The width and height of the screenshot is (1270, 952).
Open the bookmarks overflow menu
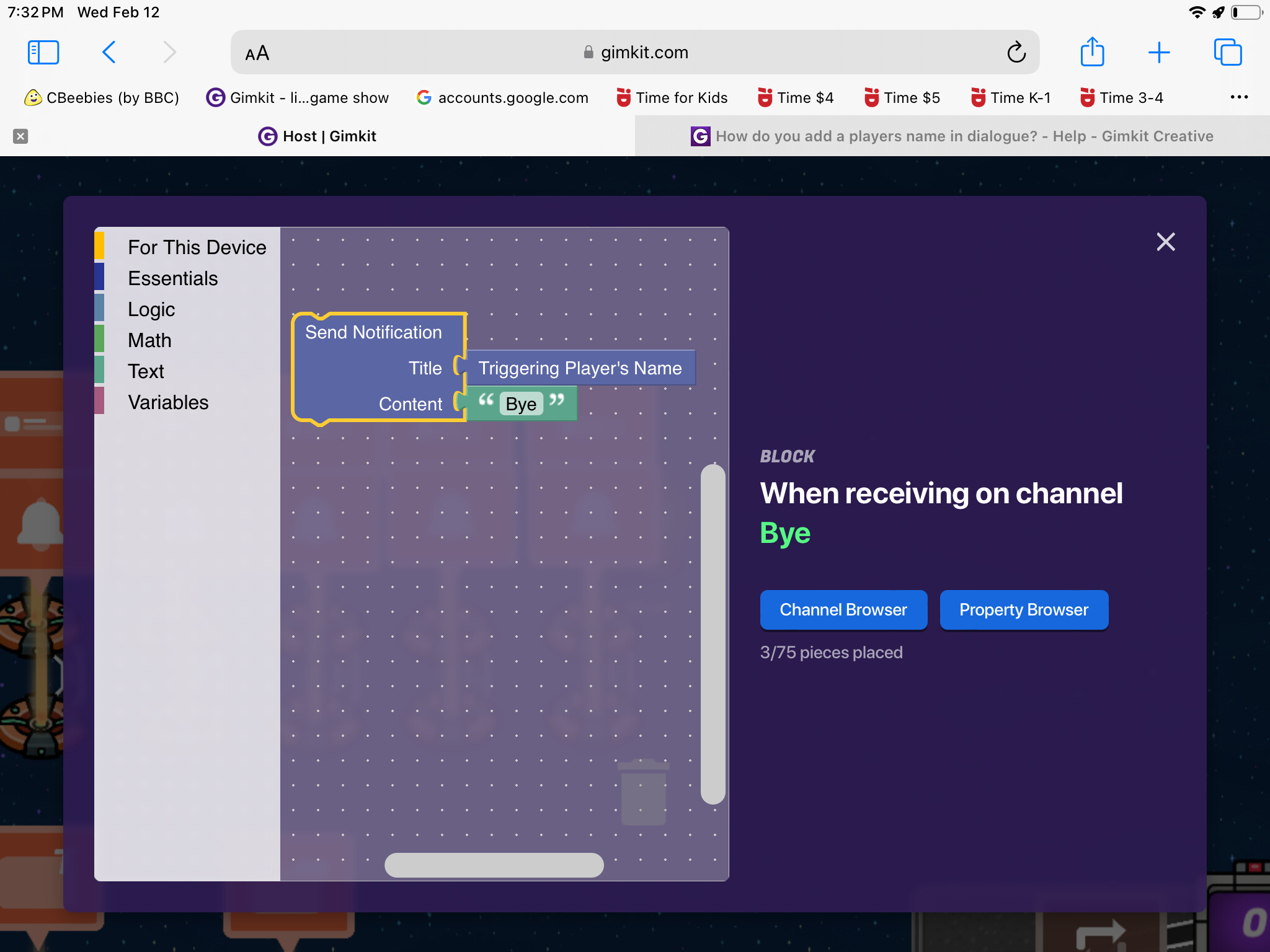[x=1240, y=97]
